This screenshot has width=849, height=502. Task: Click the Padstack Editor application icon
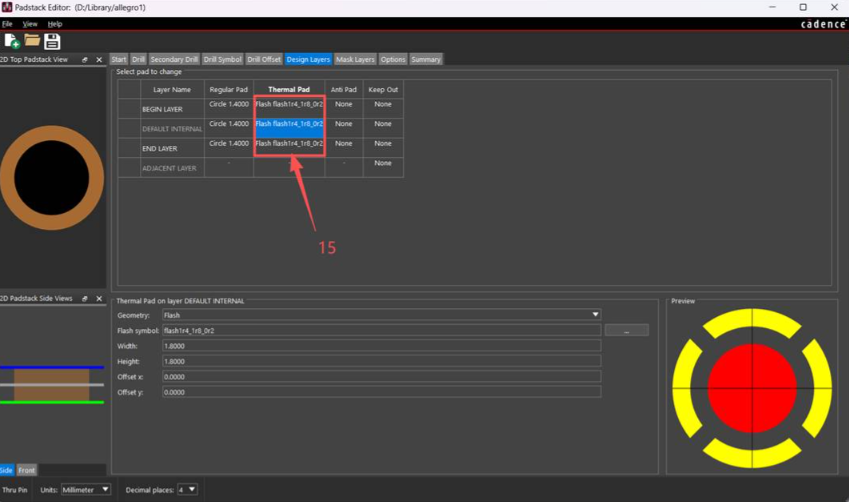pyautogui.click(x=7, y=7)
